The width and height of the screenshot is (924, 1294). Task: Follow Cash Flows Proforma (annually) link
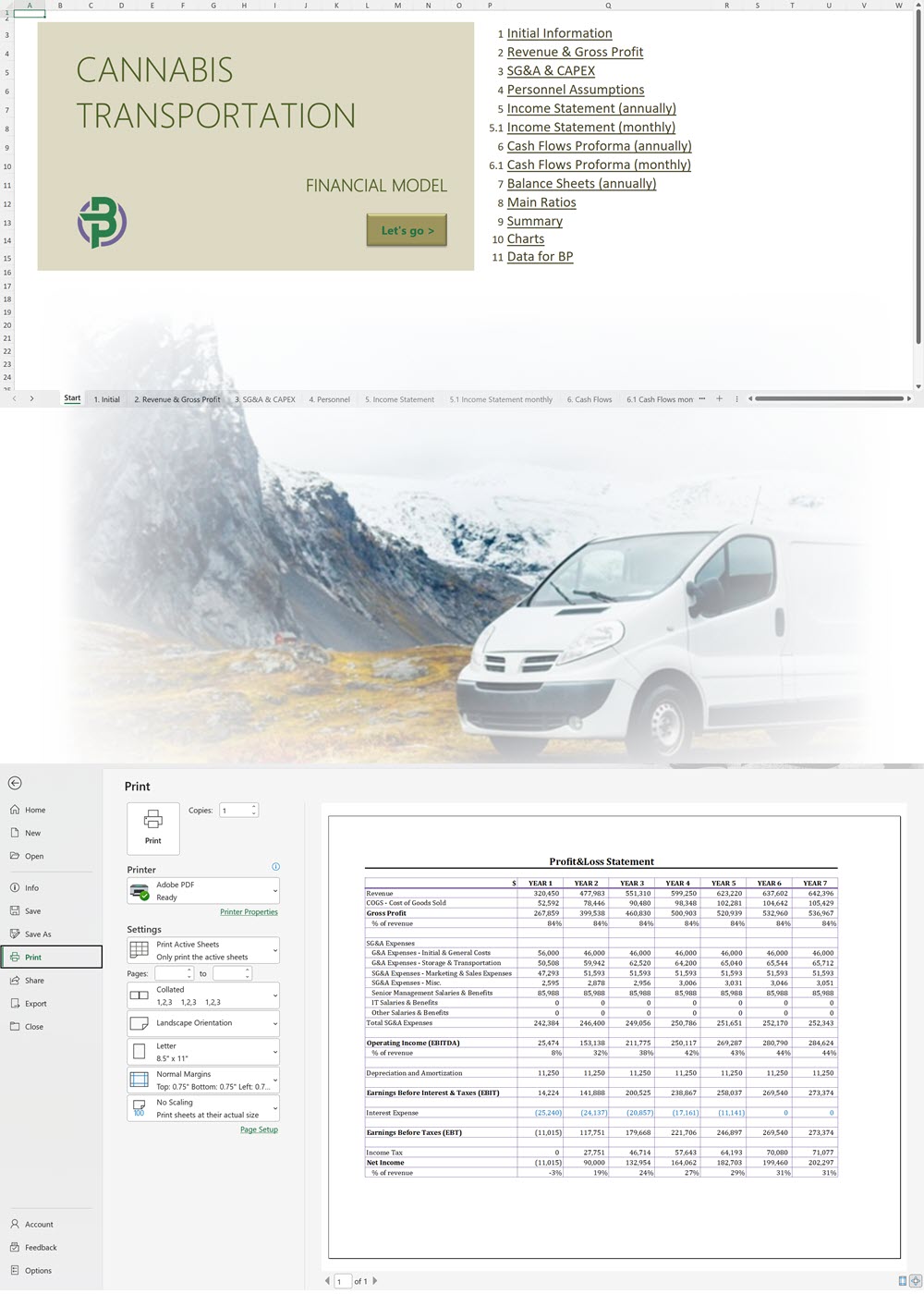pyautogui.click(x=599, y=146)
